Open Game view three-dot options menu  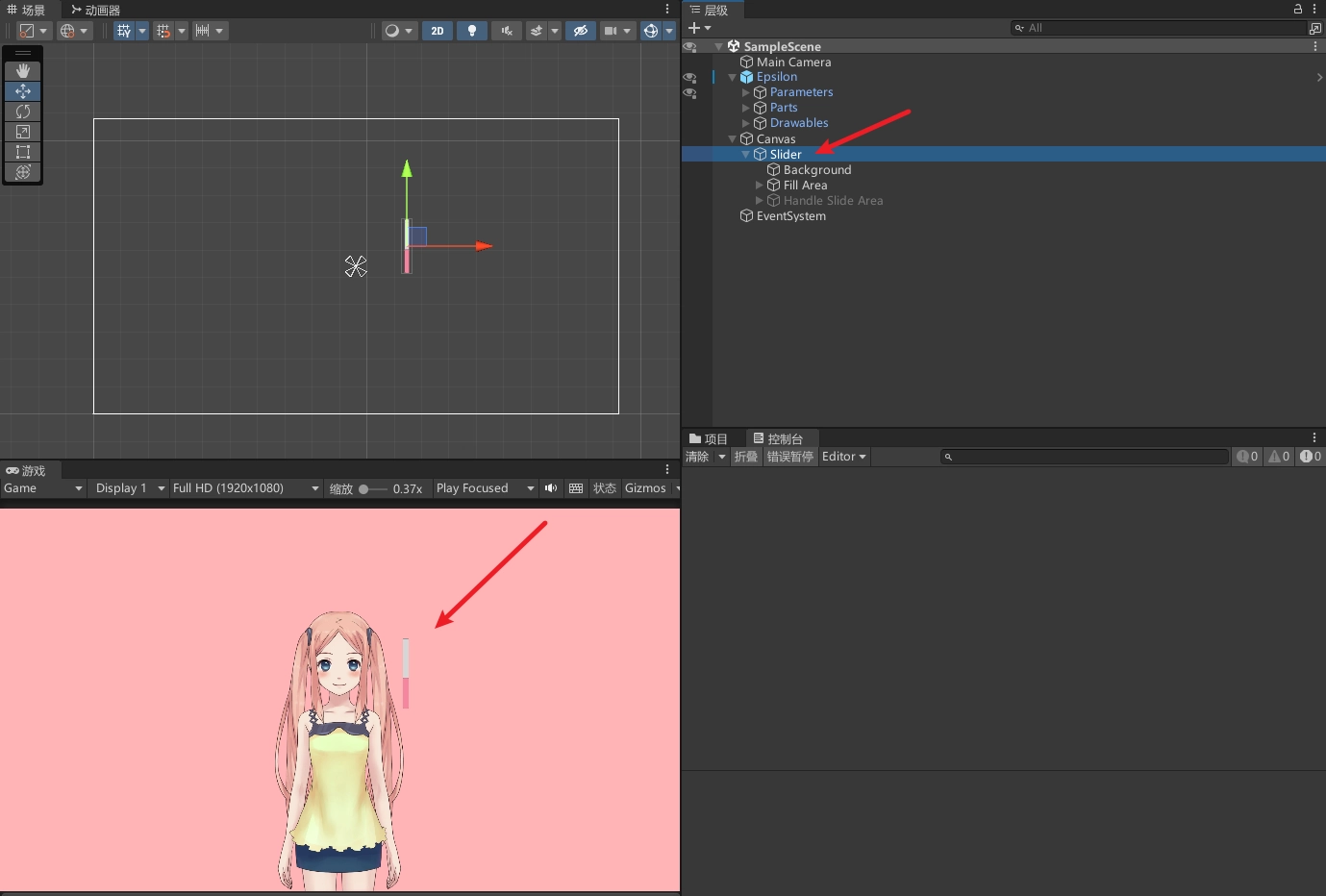click(667, 469)
